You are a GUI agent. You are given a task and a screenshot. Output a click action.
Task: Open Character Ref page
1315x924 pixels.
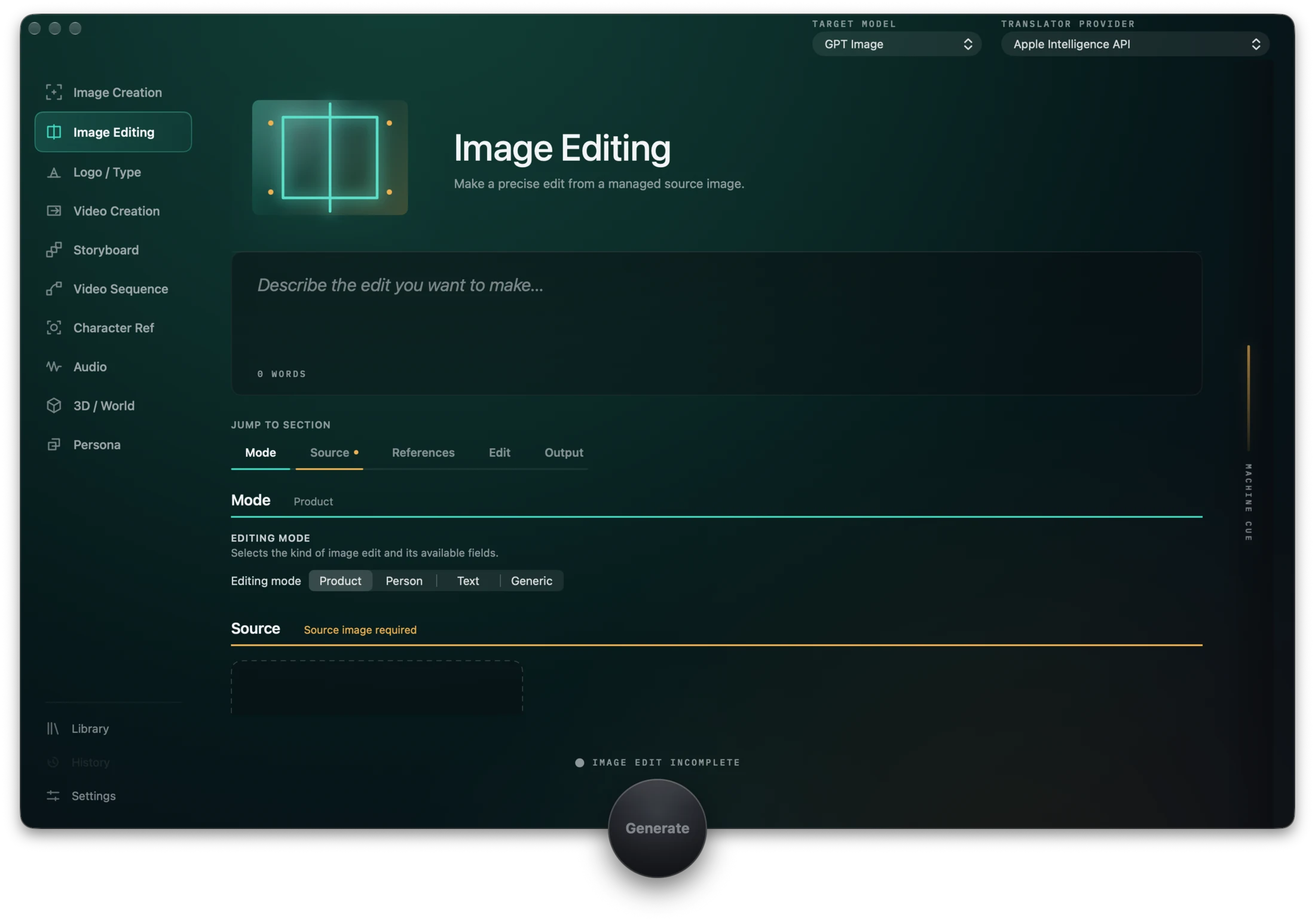(114, 328)
